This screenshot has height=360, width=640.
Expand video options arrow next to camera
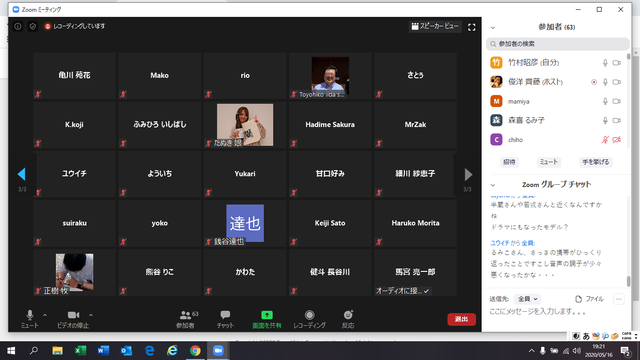point(91,315)
